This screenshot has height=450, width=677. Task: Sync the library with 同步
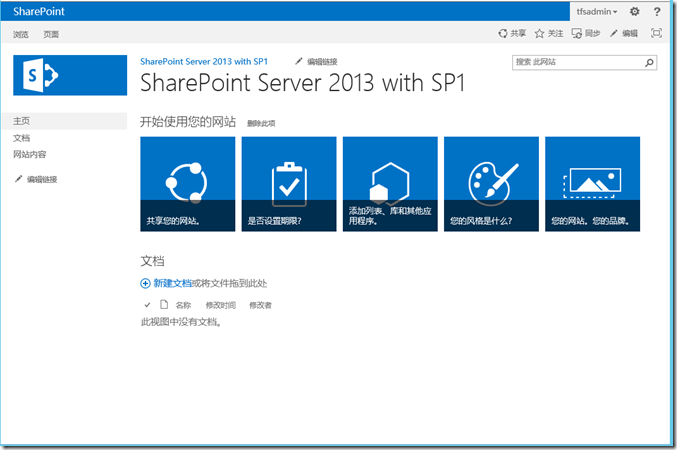click(586, 33)
